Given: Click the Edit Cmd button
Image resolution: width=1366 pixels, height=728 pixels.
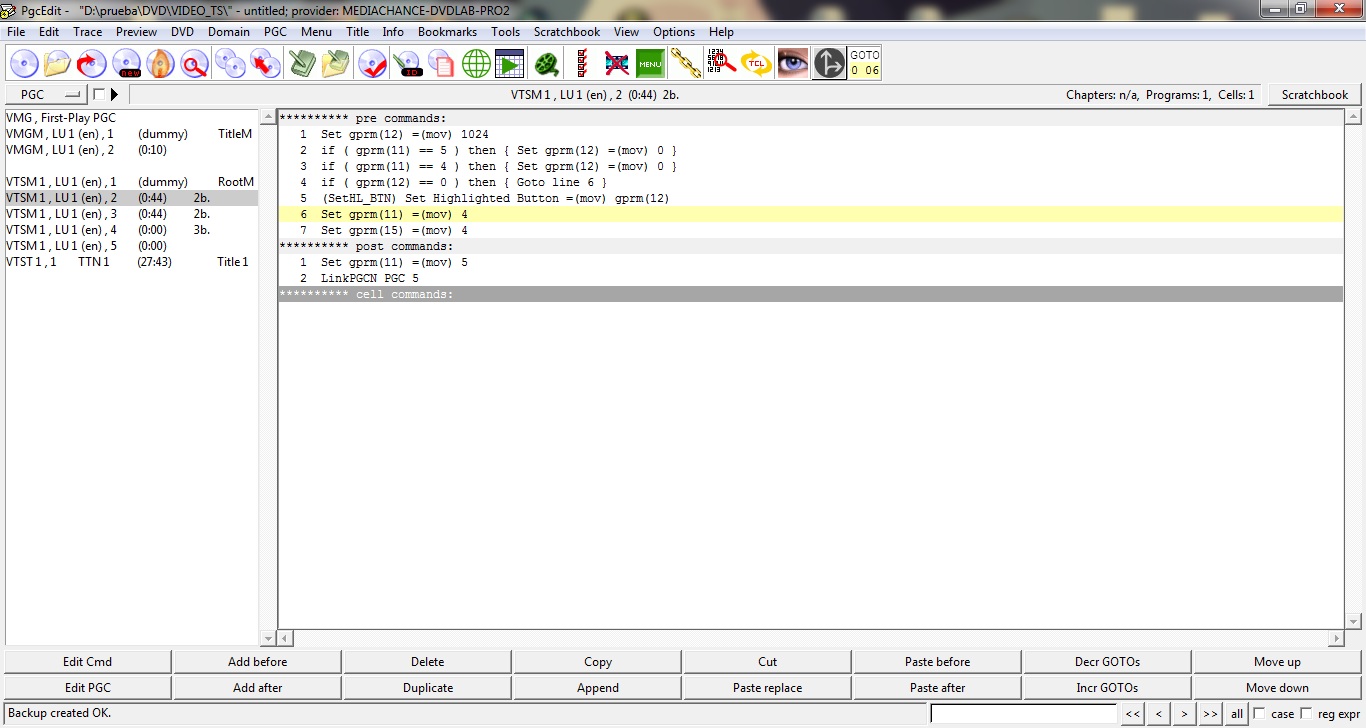Looking at the screenshot, I should point(88,662).
